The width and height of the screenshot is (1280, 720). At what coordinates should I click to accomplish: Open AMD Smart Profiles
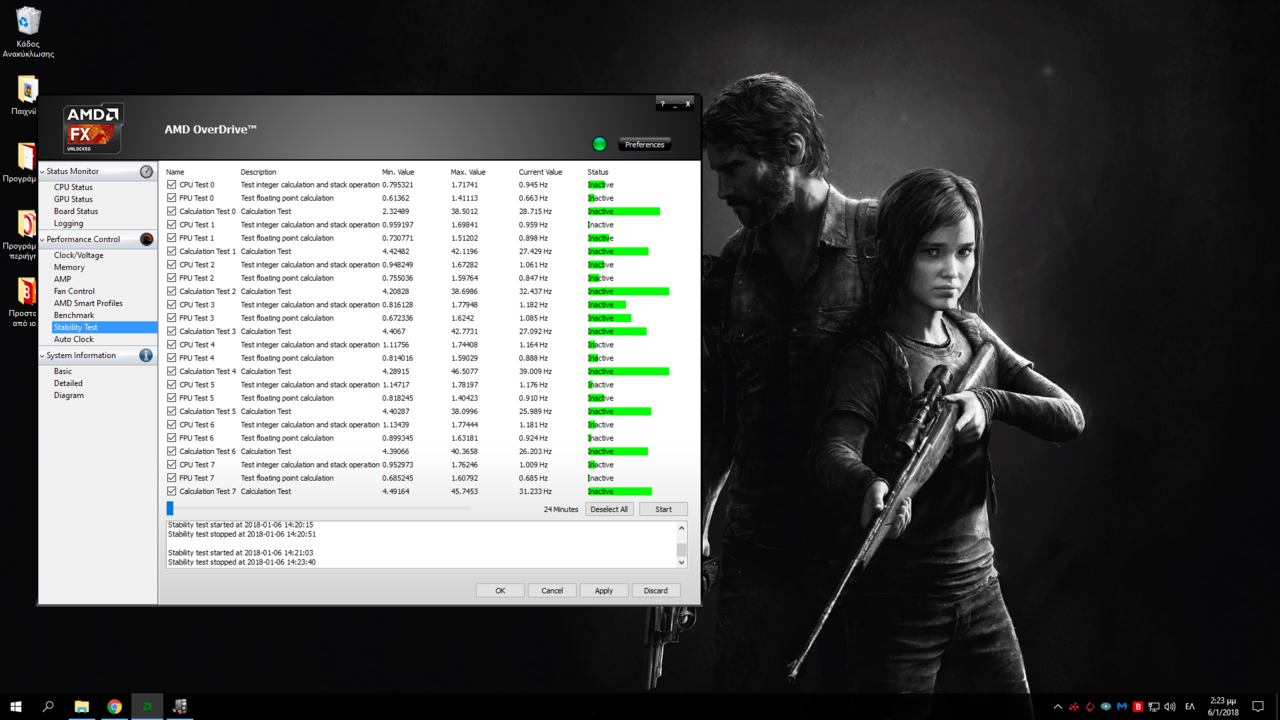click(x=88, y=303)
